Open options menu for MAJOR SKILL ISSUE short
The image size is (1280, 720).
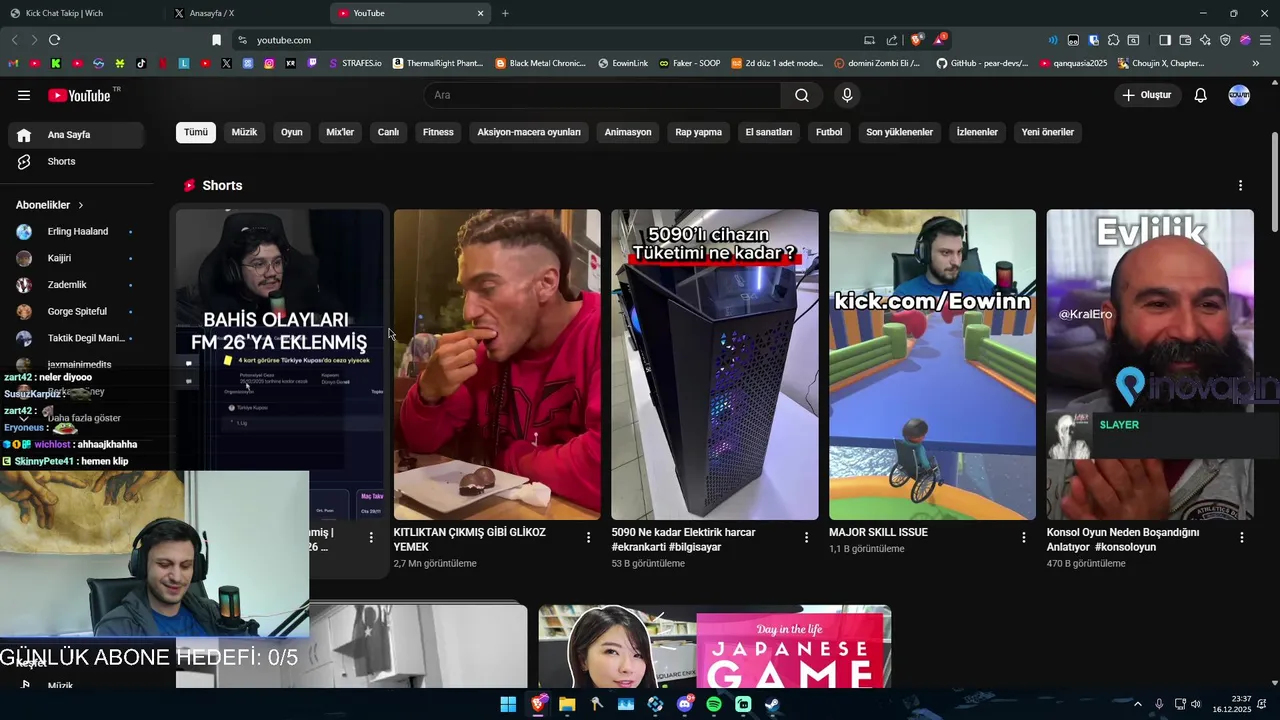[1023, 538]
